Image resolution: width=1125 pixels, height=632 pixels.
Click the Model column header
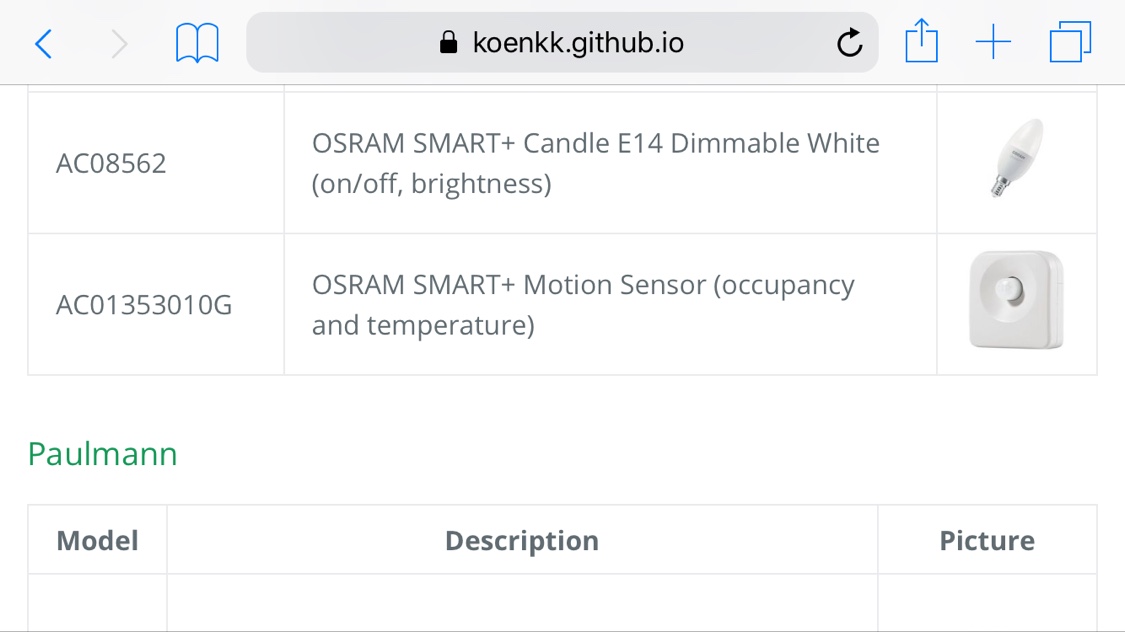coord(98,540)
